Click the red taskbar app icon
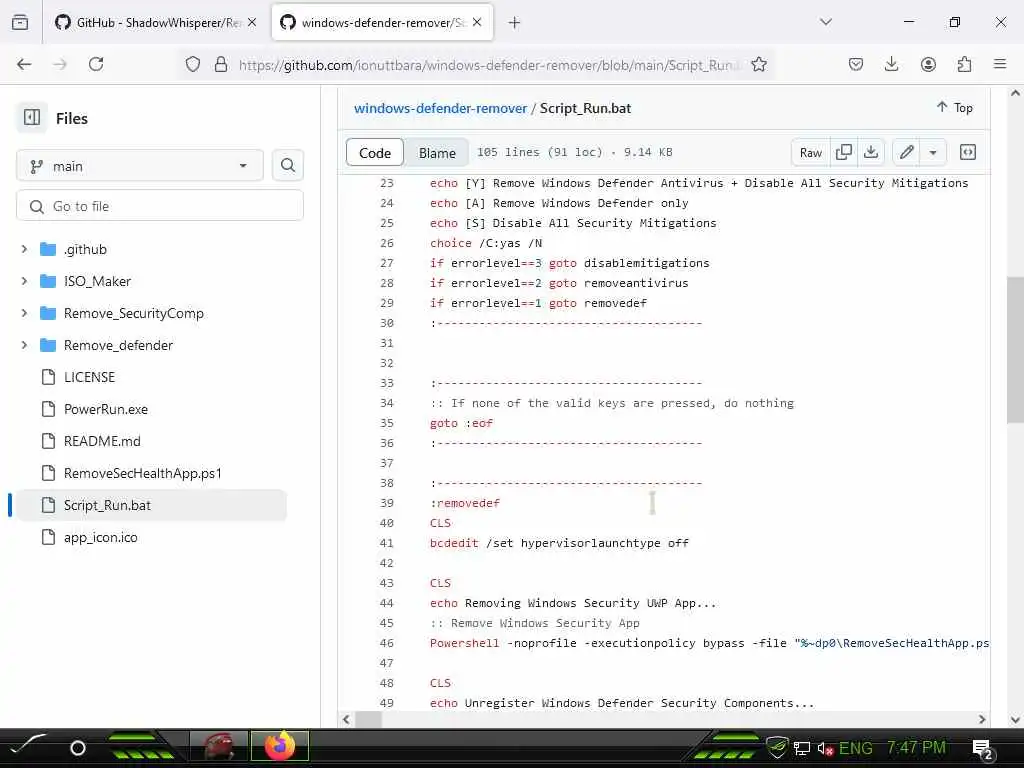The height and width of the screenshot is (768, 1024). click(219, 746)
